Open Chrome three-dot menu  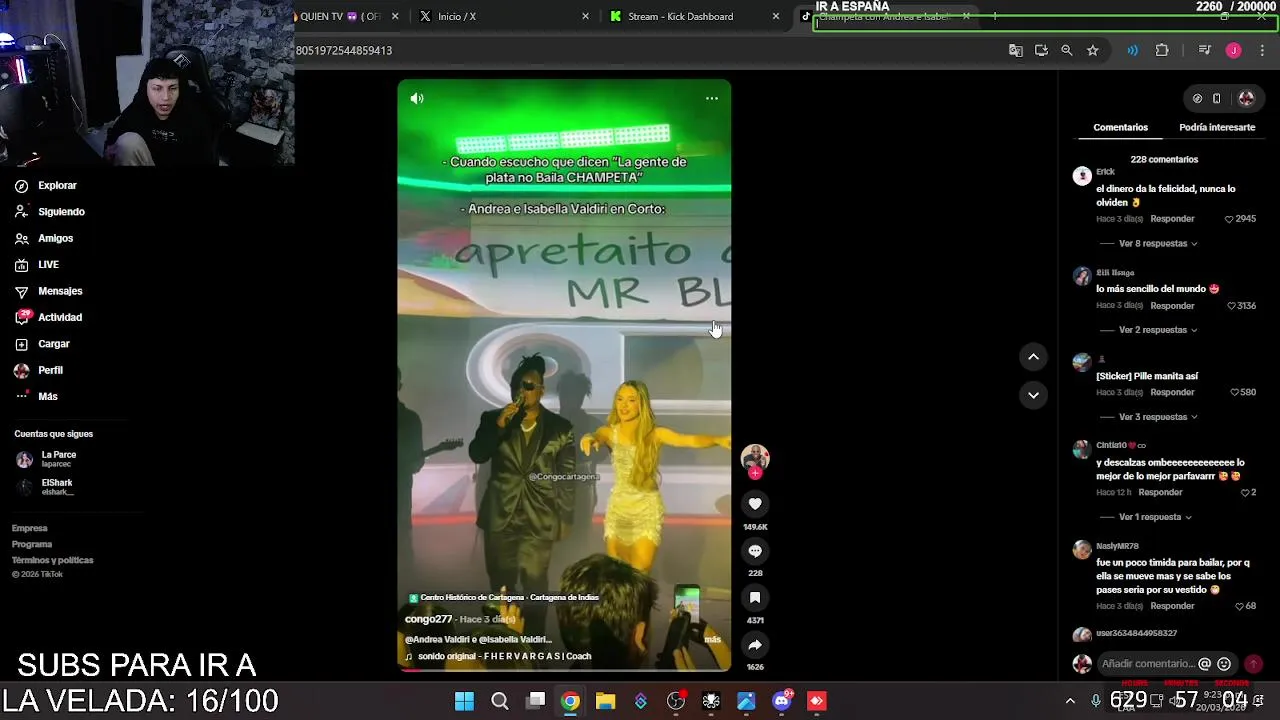[1262, 50]
